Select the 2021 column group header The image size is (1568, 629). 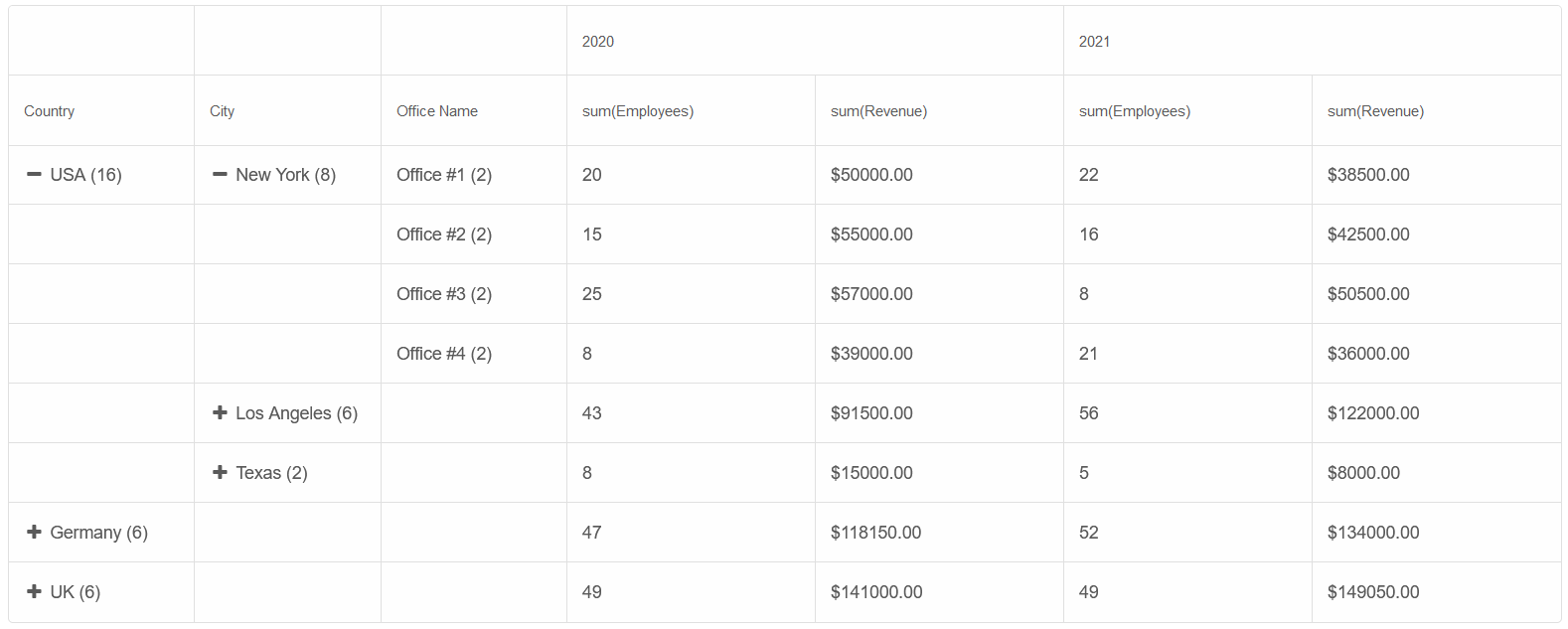1312,41
